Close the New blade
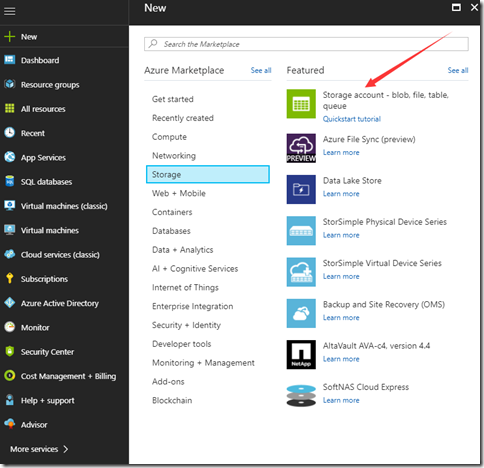The width and height of the screenshot is (484, 468). coord(474,7)
